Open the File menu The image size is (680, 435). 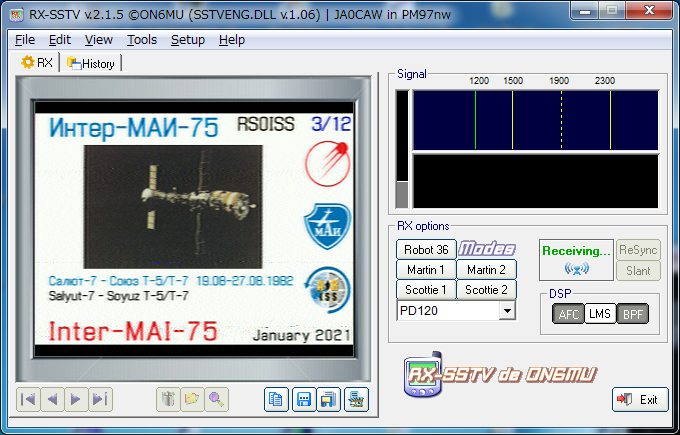(x=25, y=40)
